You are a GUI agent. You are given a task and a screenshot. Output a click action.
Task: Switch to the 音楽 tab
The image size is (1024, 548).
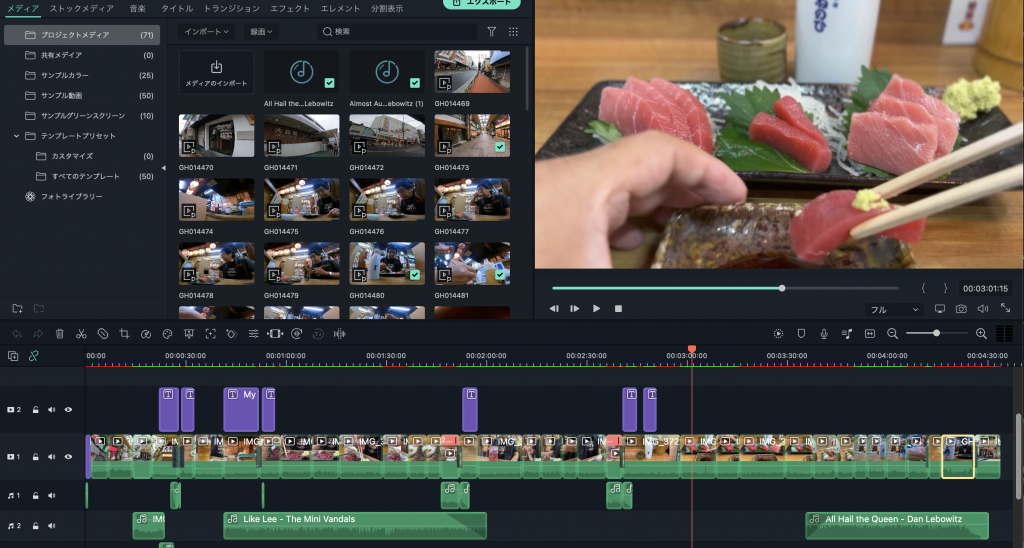coord(138,8)
